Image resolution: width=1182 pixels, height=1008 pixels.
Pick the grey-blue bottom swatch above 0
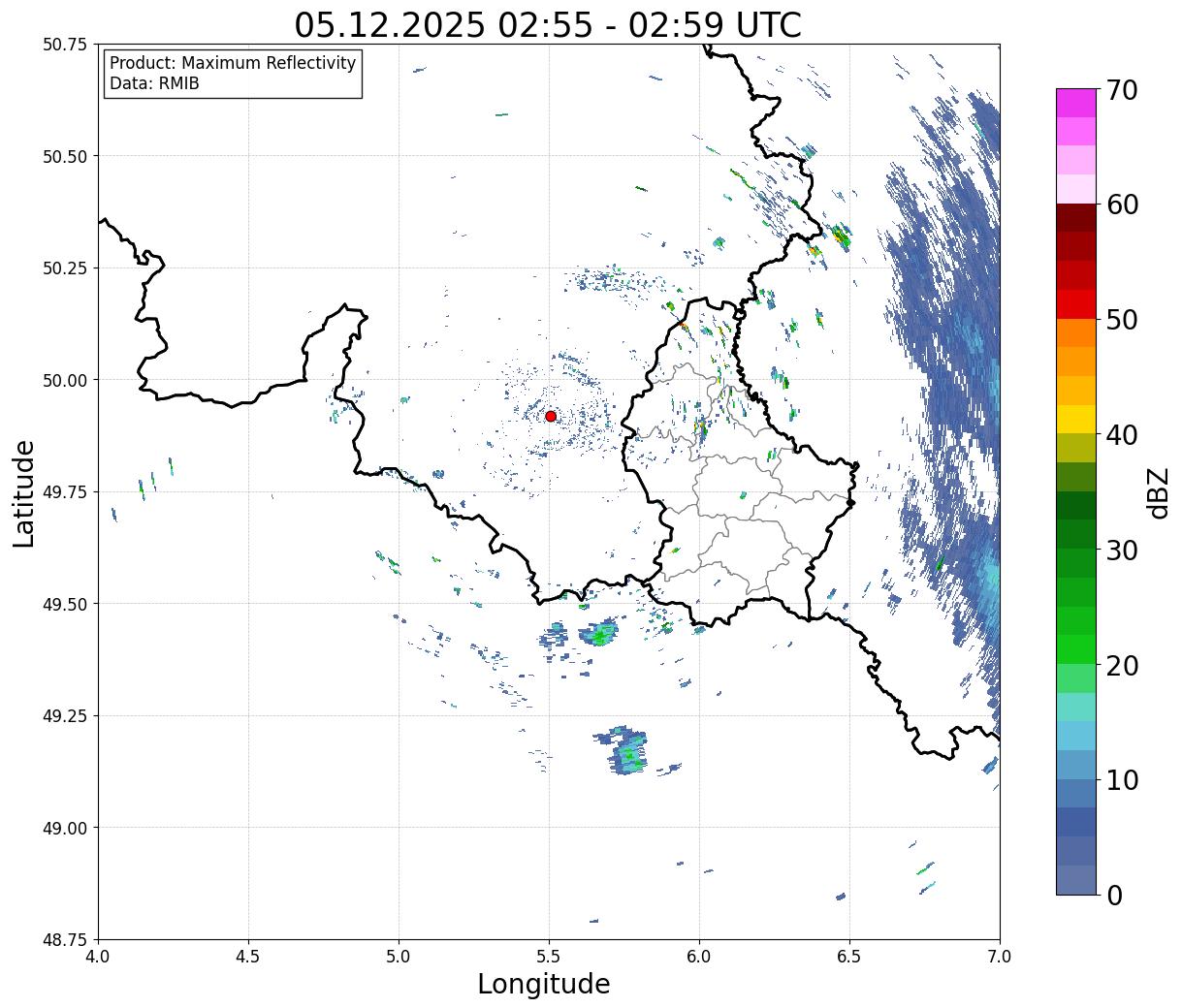click(1076, 880)
